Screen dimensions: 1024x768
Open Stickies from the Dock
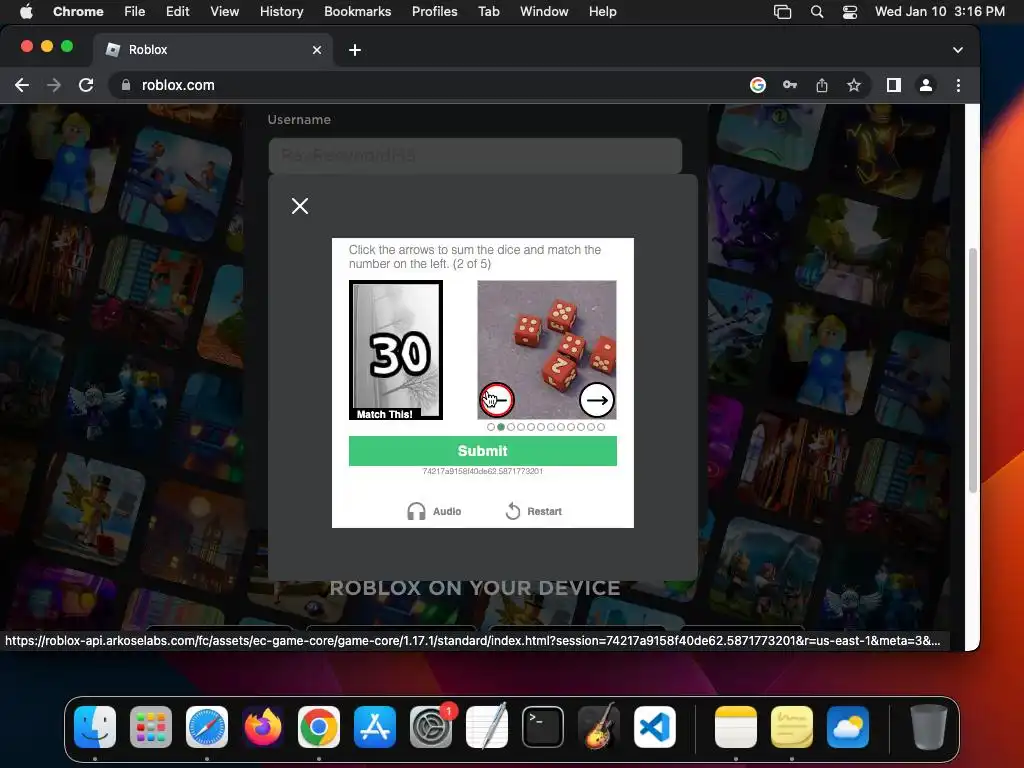[792, 727]
